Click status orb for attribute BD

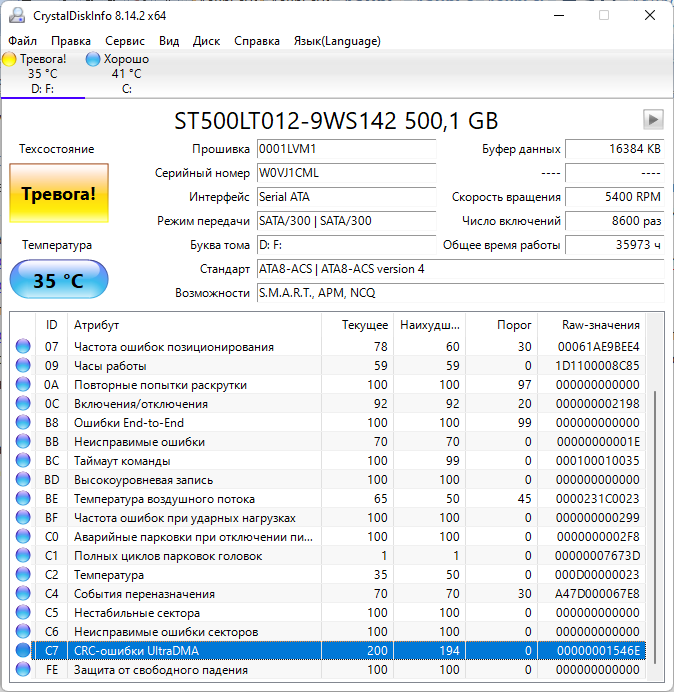23,479
